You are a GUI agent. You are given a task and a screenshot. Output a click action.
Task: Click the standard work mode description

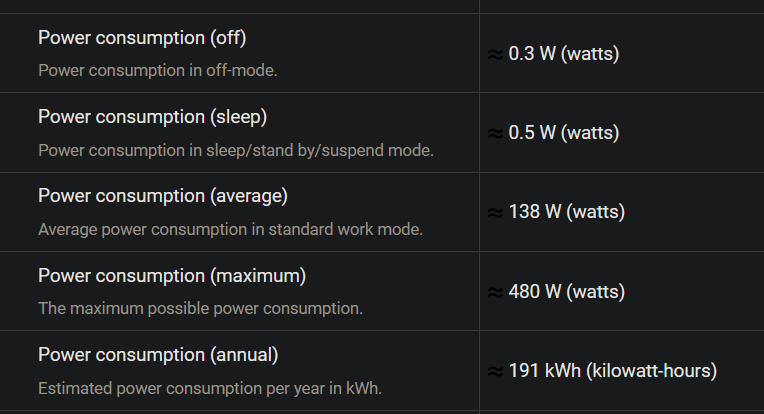coord(230,229)
